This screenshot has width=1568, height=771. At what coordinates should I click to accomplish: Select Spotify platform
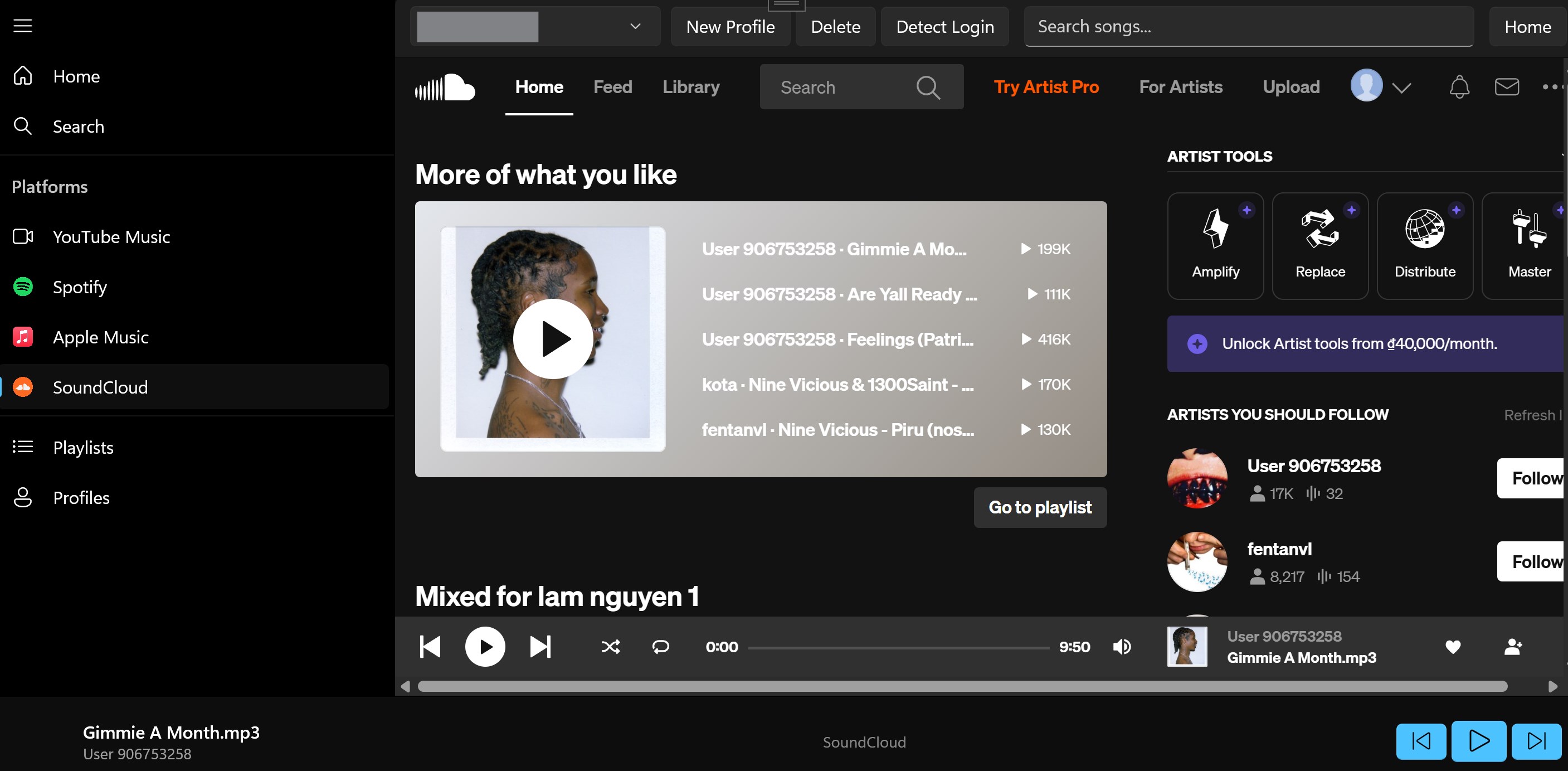pos(195,286)
